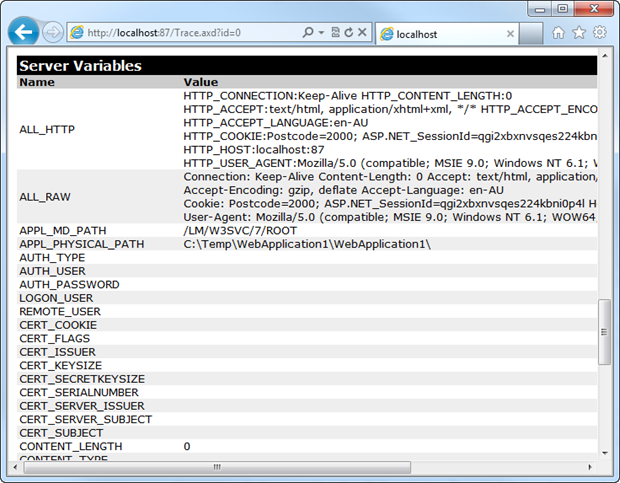Click the /LM/W3SVC/7/ROOT value
The width and height of the screenshot is (620, 483).
coord(240,230)
